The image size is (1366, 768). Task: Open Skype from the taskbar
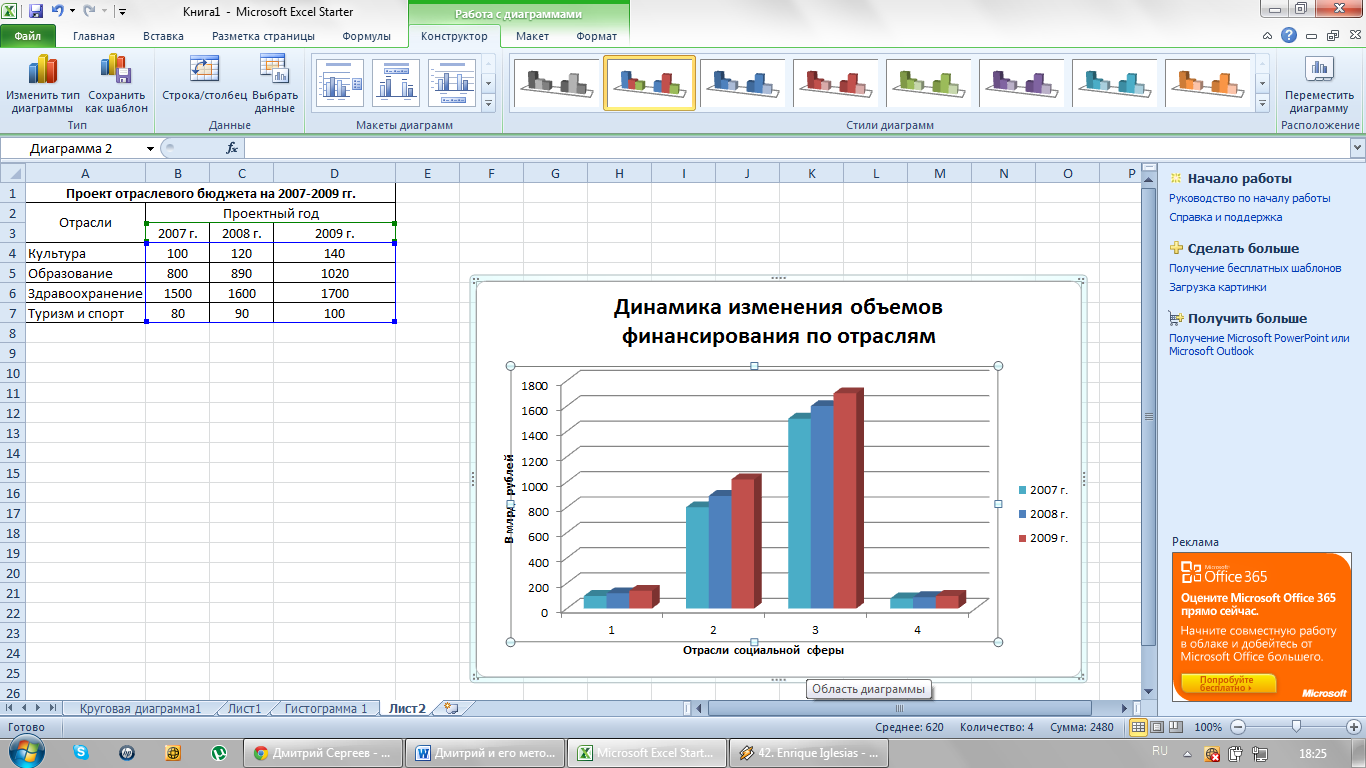coord(80,752)
